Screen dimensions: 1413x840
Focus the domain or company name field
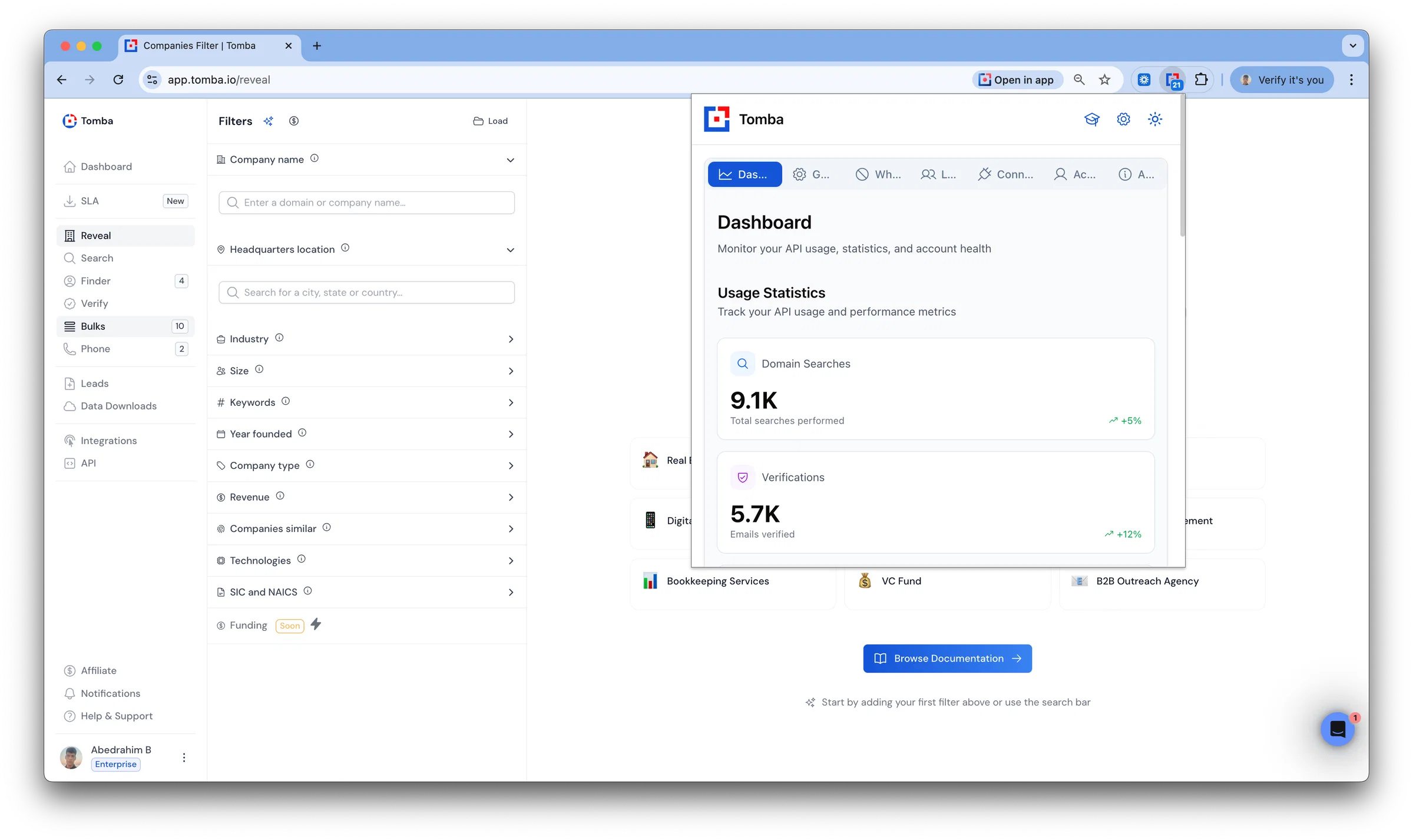point(366,203)
